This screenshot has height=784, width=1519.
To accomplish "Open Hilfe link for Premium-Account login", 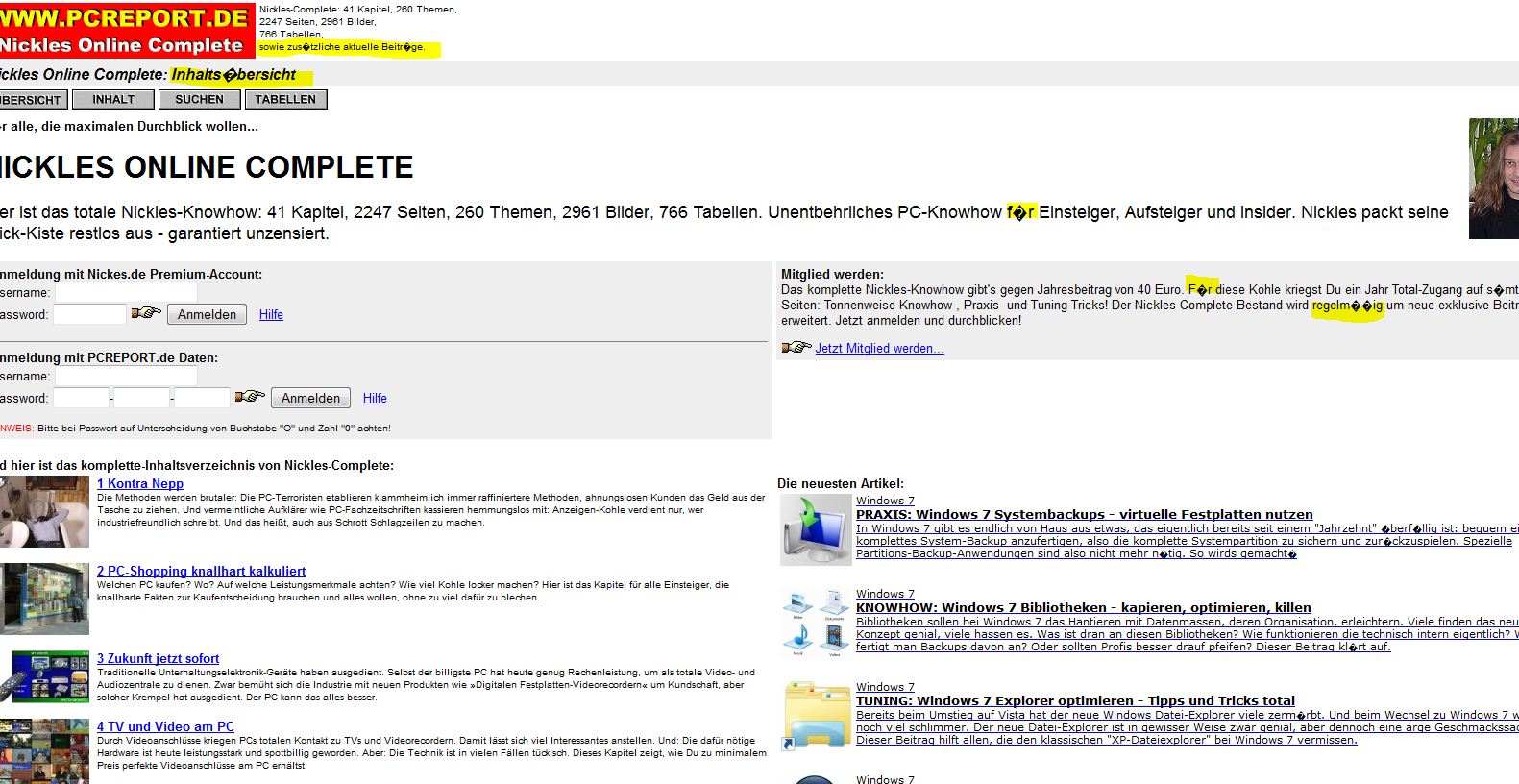I will (271, 314).
